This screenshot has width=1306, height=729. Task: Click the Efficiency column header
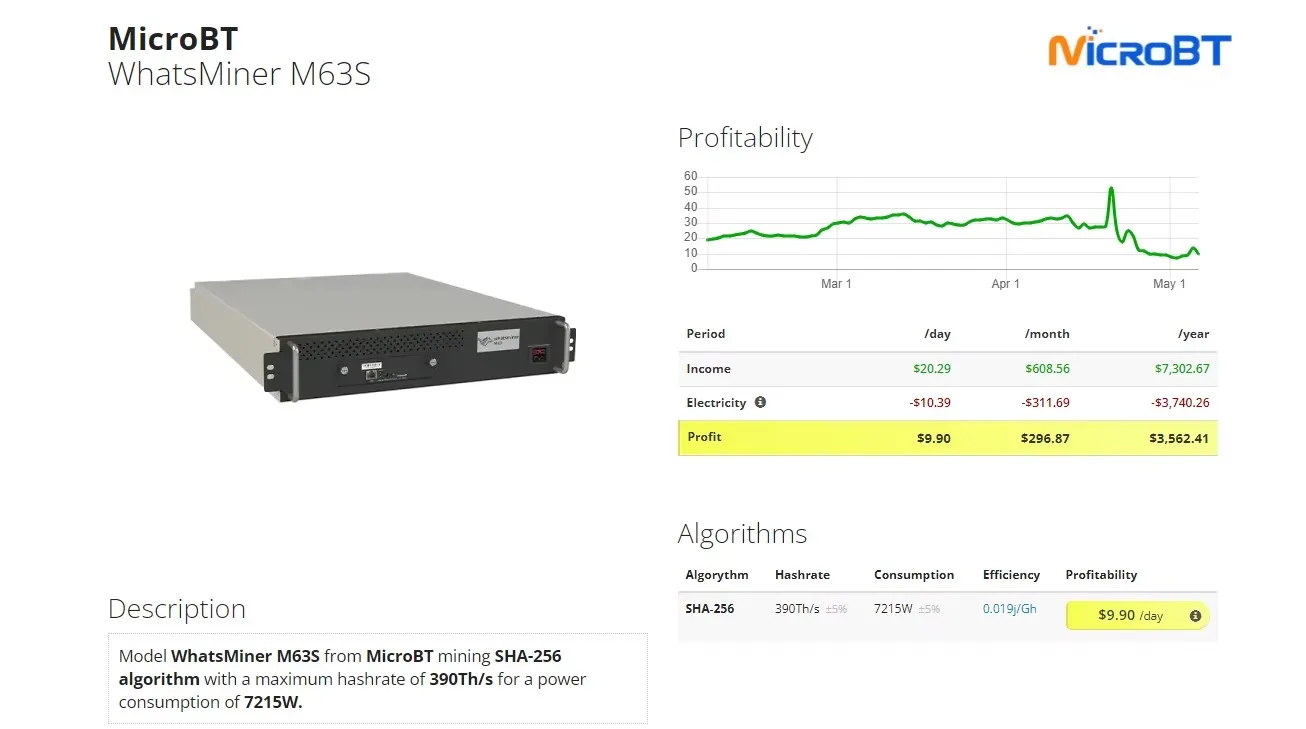(1011, 575)
